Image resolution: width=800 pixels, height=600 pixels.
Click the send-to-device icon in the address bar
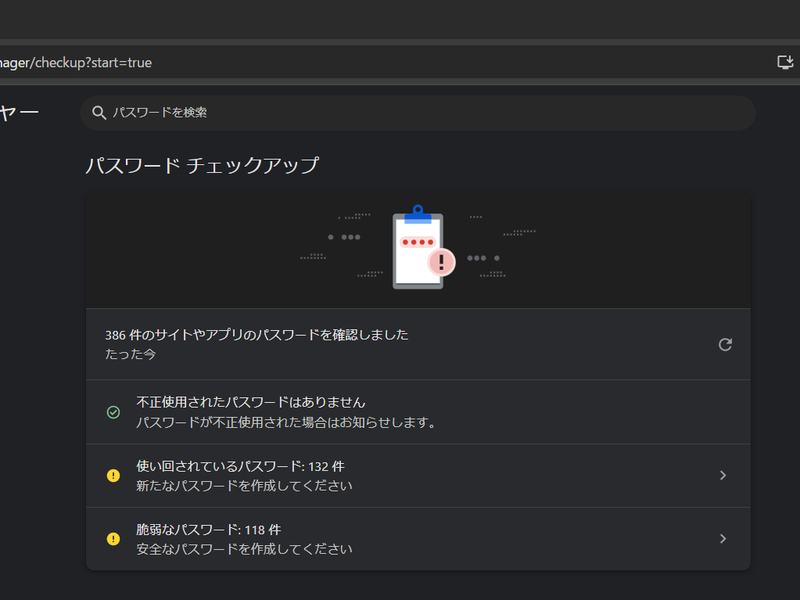point(783,61)
